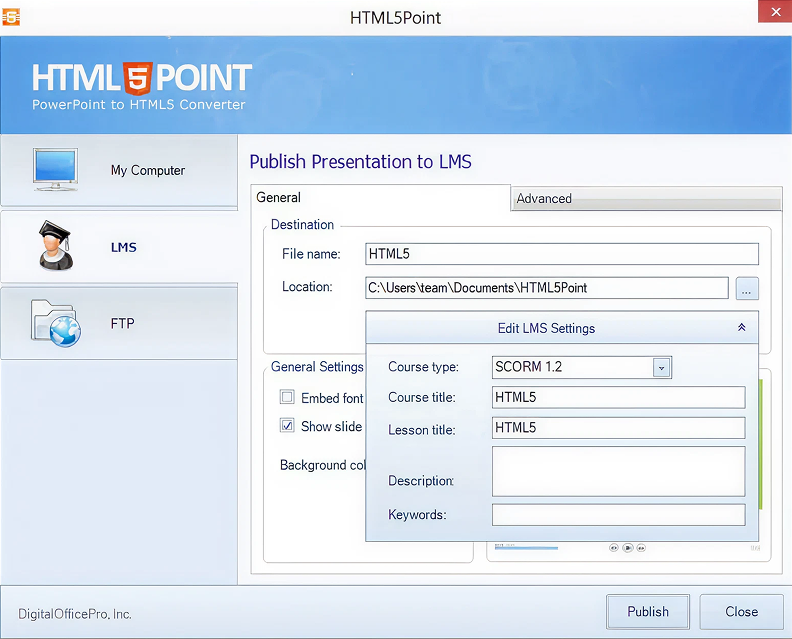Click the Course type label
The height and width of the screenshot is (639, 792).
423,367
